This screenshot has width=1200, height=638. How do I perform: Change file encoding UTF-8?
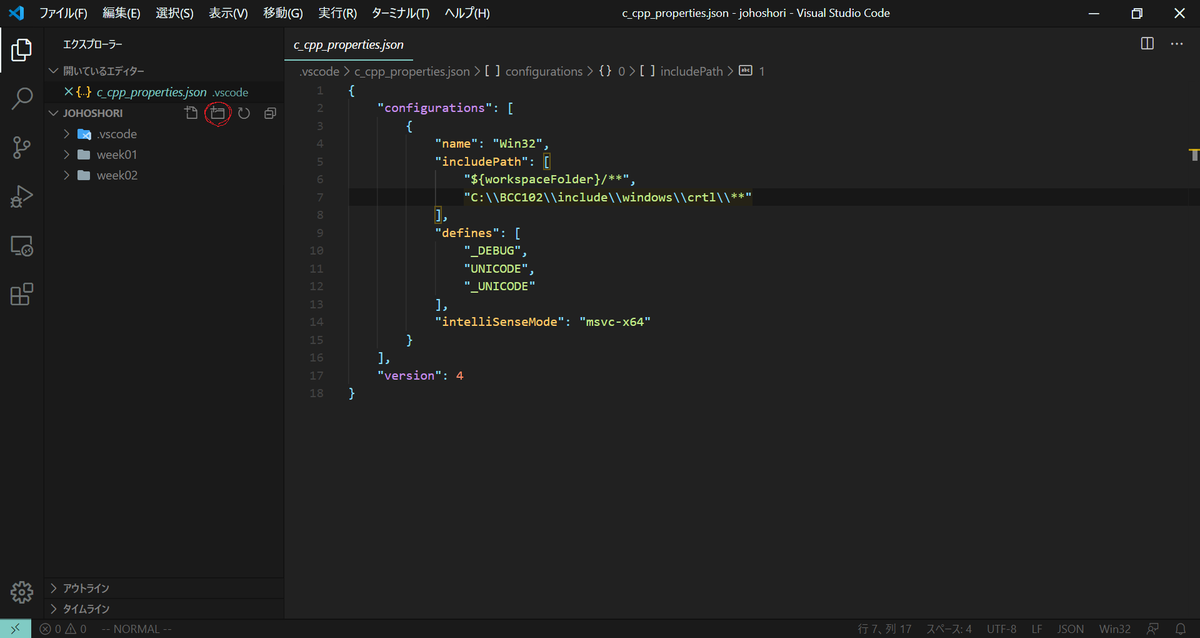tap(1001, 629)
